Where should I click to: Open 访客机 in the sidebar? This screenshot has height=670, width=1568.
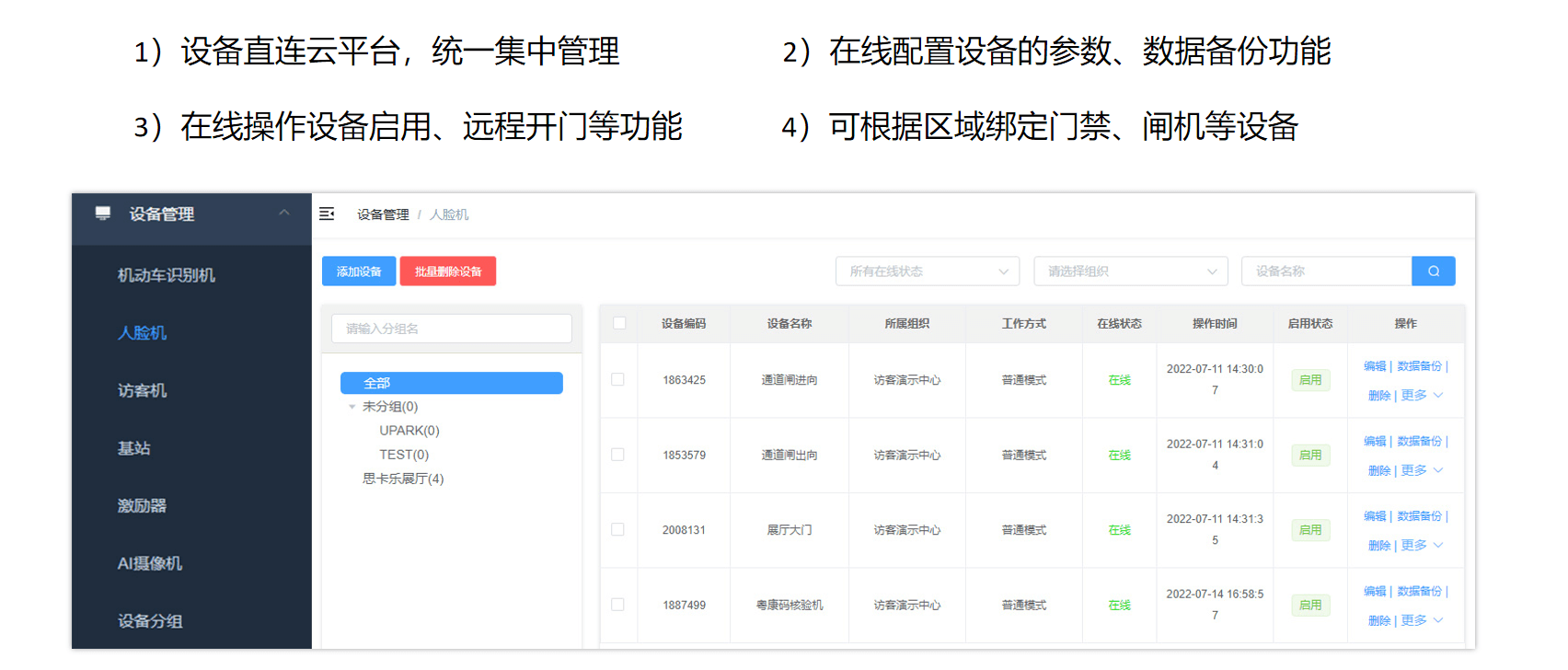coord(142,390)
